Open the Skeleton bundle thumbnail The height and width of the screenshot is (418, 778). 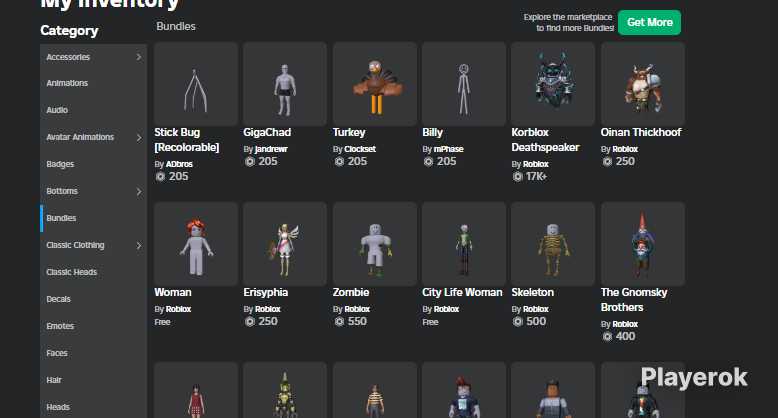click(x=553, y=244)
